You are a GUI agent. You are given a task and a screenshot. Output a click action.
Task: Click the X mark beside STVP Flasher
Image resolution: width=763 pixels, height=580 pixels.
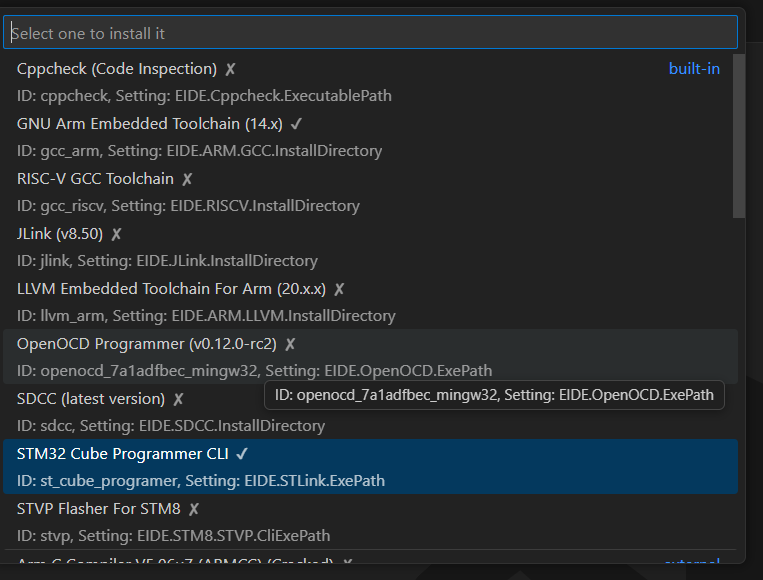click(x=194, y=509)
